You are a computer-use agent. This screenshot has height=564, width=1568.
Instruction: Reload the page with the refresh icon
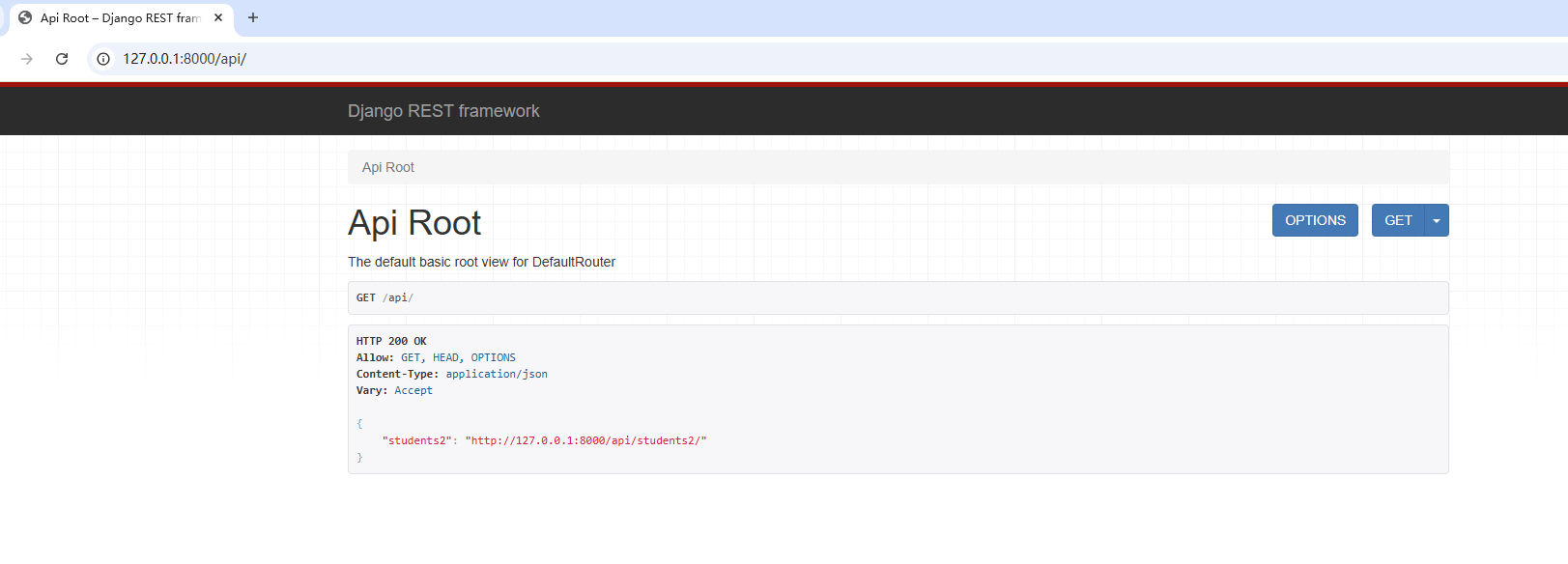(x=62, y=59)
